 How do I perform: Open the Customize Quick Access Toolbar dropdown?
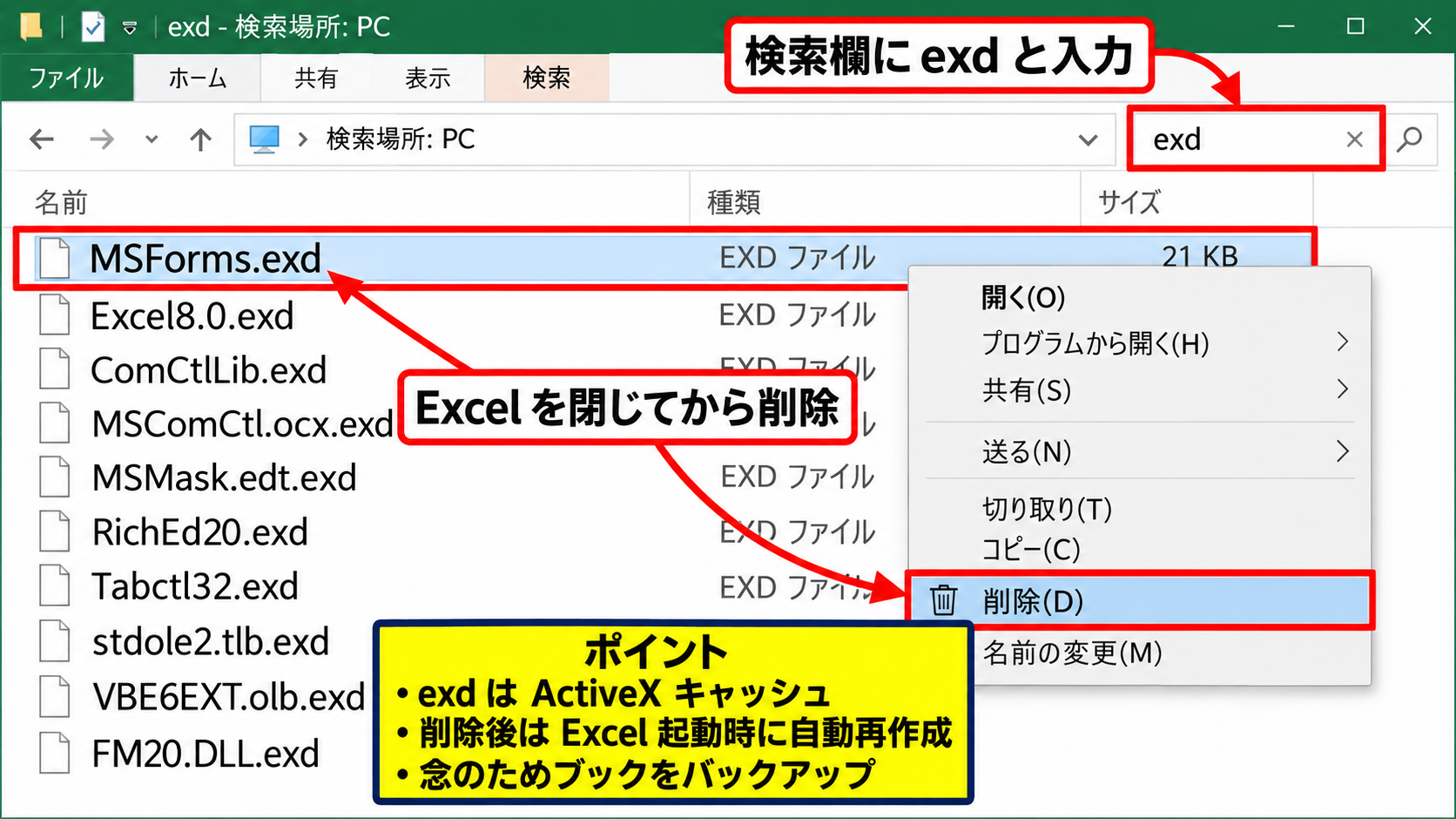(130, 29)
